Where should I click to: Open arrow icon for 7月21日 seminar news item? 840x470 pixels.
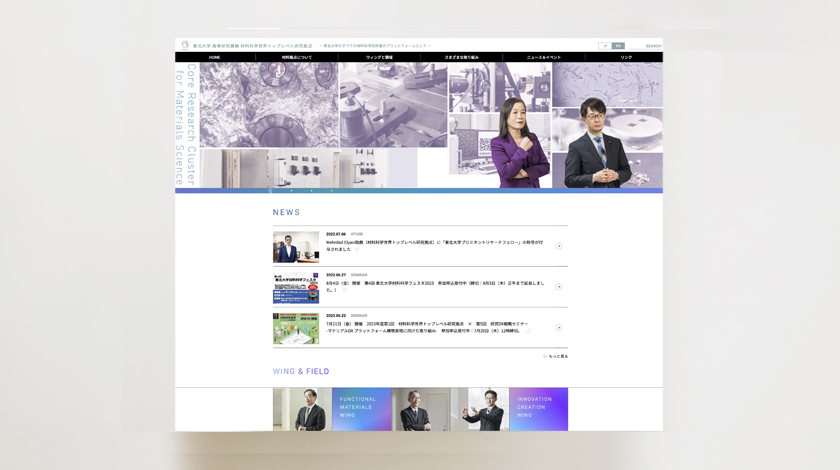pos(558,327)
